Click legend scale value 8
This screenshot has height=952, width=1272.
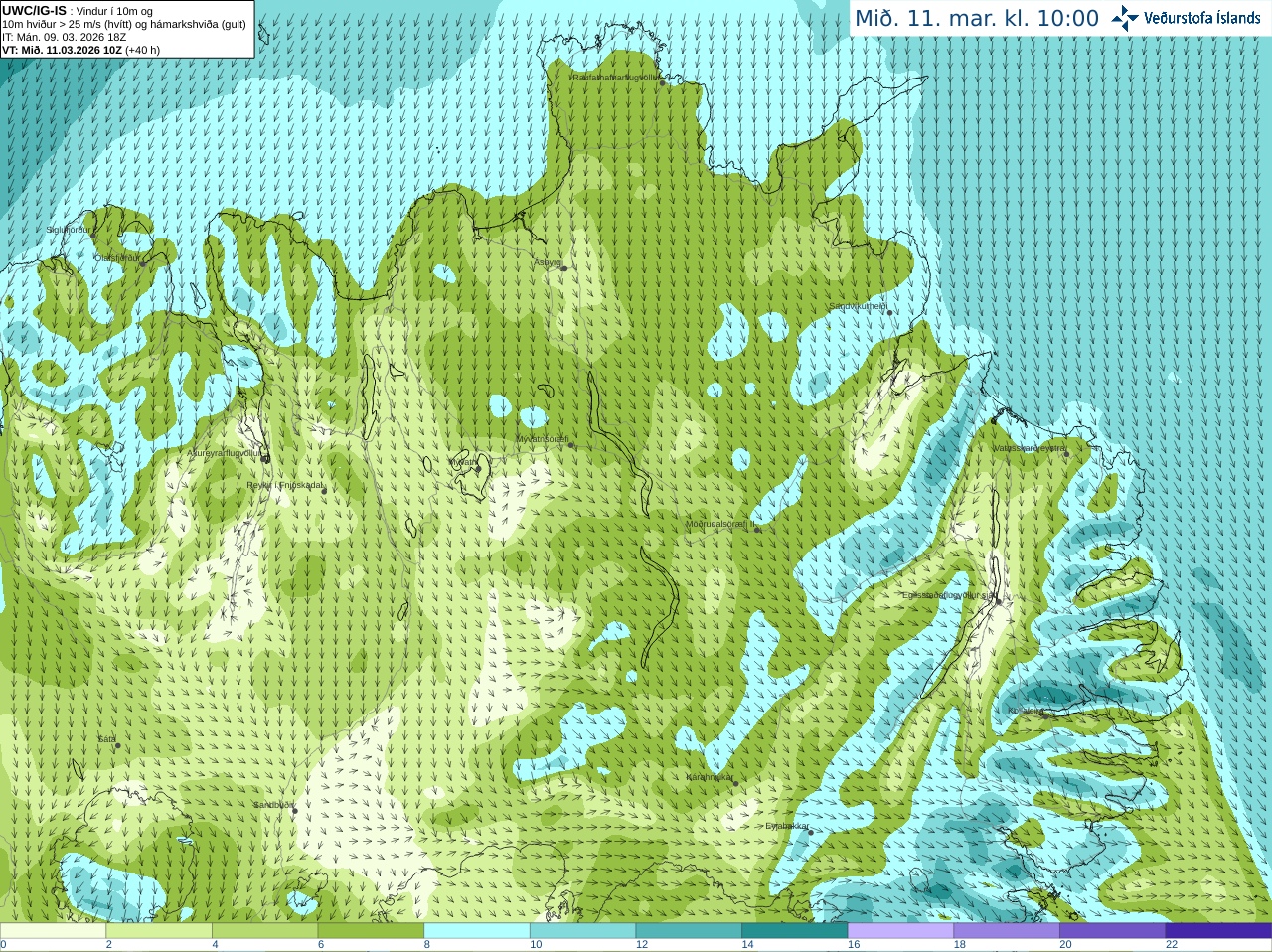click(427, 945)
